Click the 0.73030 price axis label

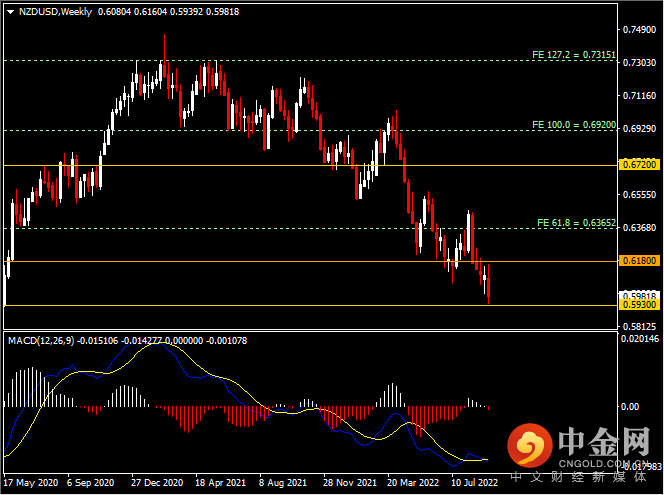pos(639,63)
